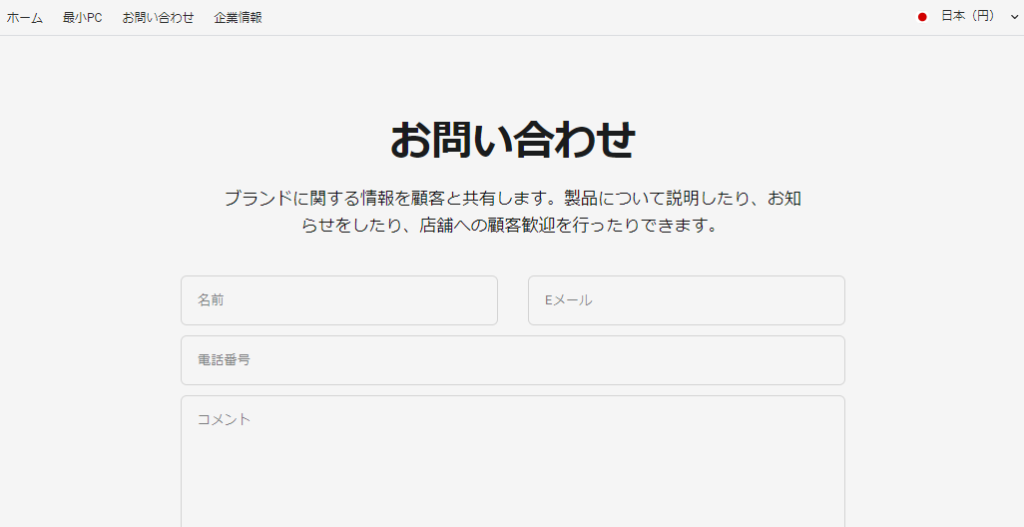Go to the ホーム page
The image size is (1024, 527).
click(x=25, y=17)
